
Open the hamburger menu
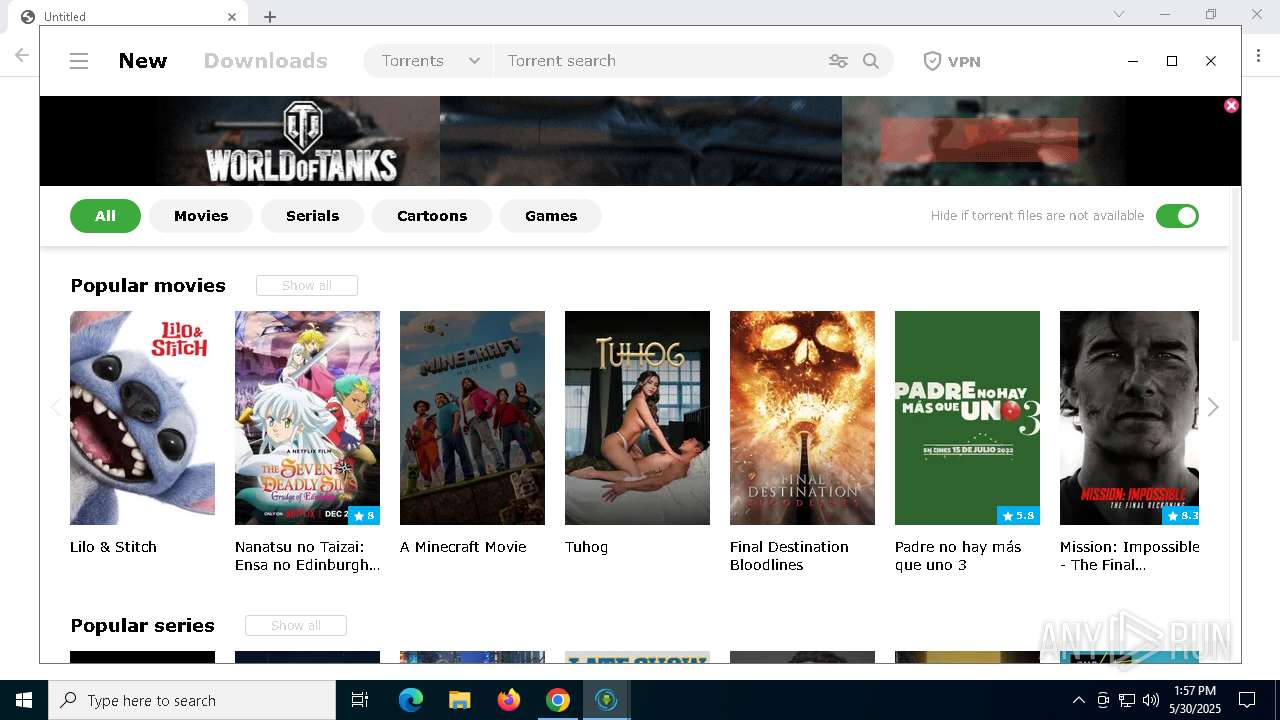(79, 61)
